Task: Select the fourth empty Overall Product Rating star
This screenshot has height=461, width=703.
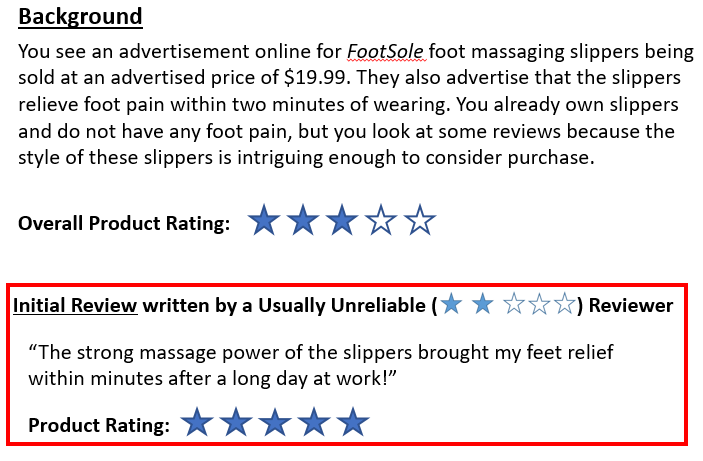Action: pyautogui.click(x=381, y=221)
